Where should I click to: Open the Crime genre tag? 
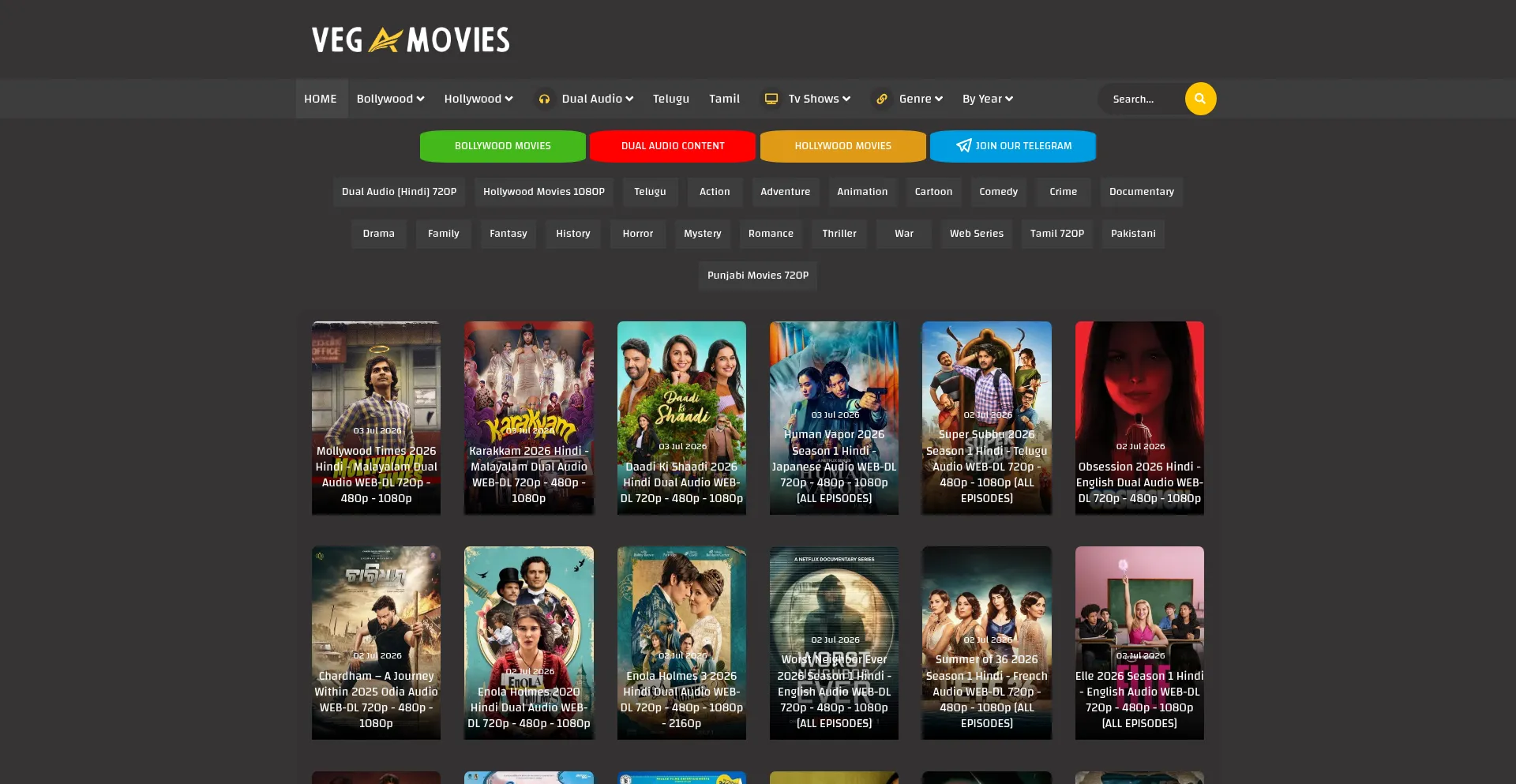click(1063, 192)
